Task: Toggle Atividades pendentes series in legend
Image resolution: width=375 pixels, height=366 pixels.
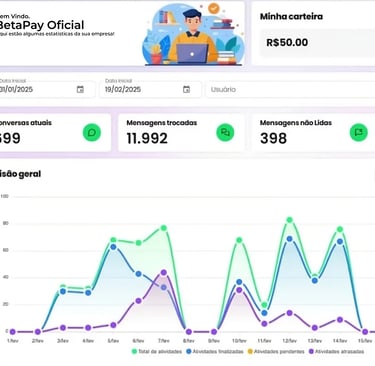Action: (x=276, y=351)
